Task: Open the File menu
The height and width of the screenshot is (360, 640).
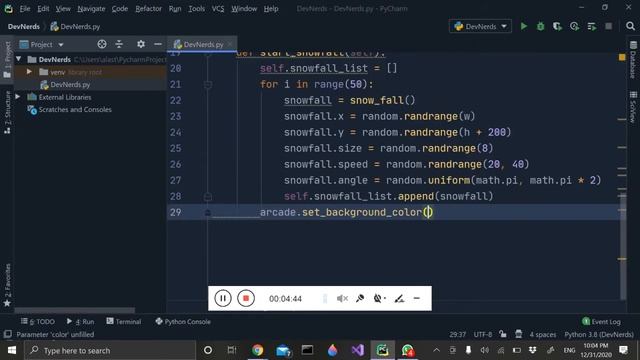Action: (x=24, y=9)
